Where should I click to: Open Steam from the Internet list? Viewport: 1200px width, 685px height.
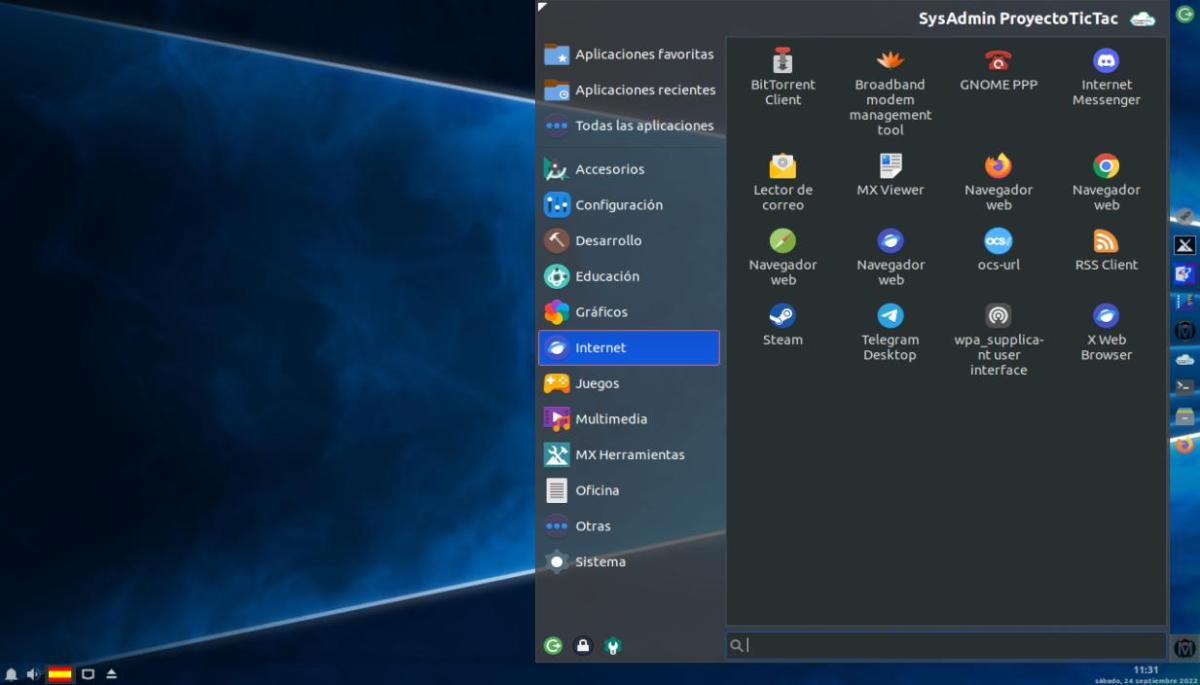pos(782,325)
